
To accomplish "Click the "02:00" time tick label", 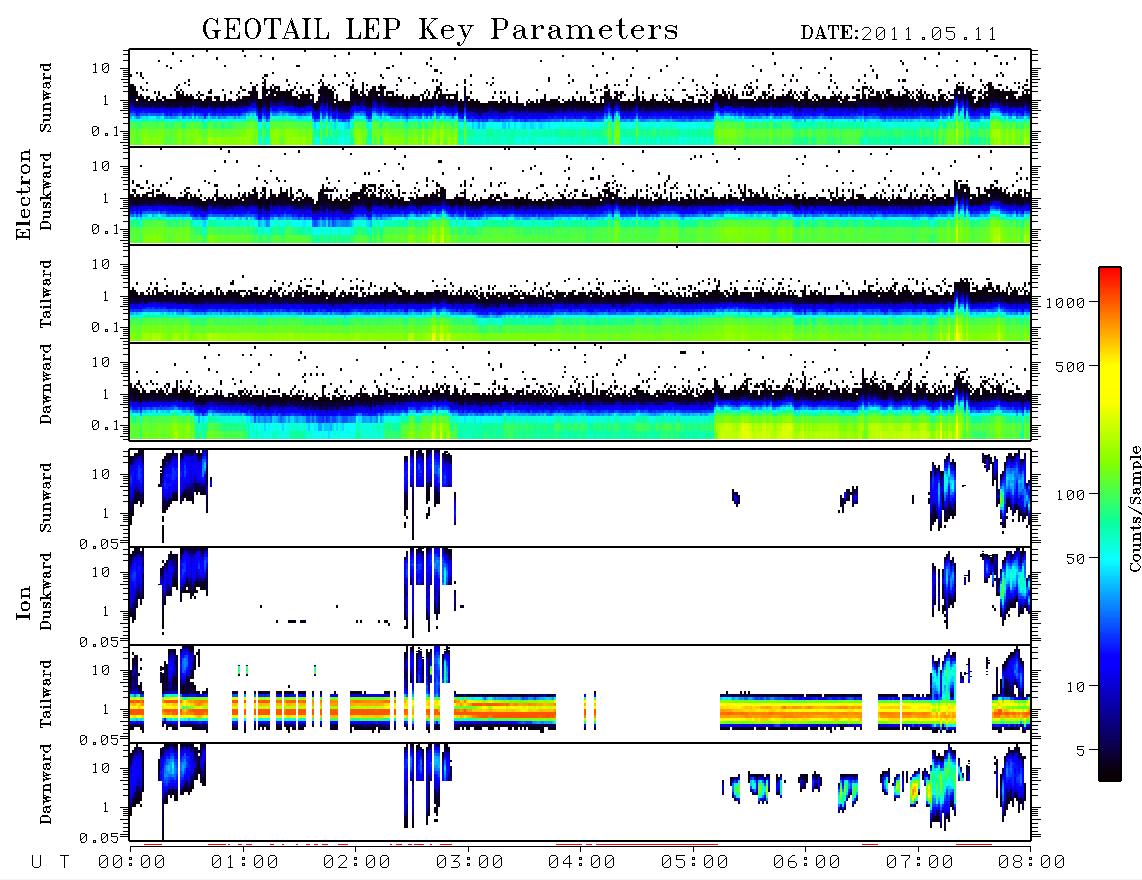I will pyautogui.click(x=357, y=863).
